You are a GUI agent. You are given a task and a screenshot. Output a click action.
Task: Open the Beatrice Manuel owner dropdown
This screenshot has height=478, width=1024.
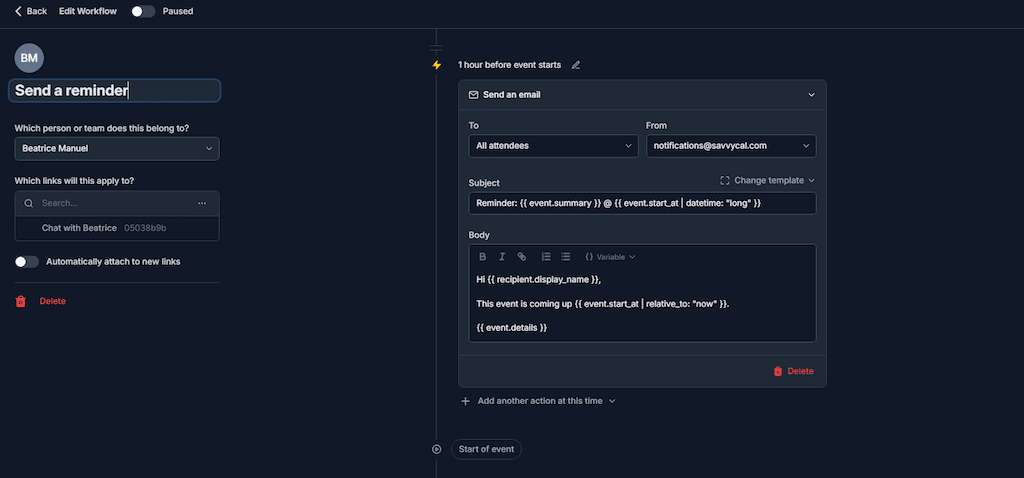tap(117, 149)
